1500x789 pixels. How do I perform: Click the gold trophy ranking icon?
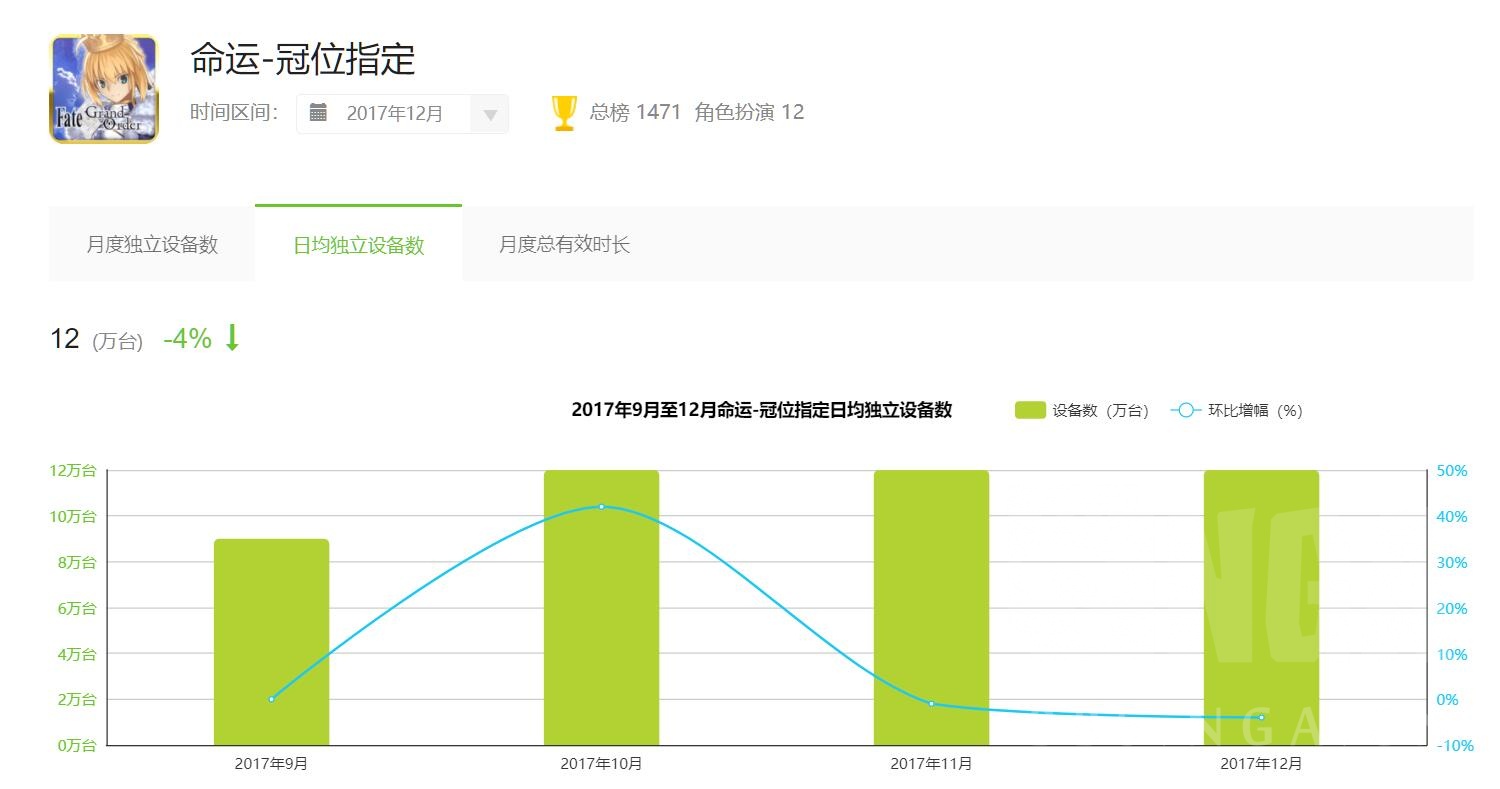click(564, 113)
